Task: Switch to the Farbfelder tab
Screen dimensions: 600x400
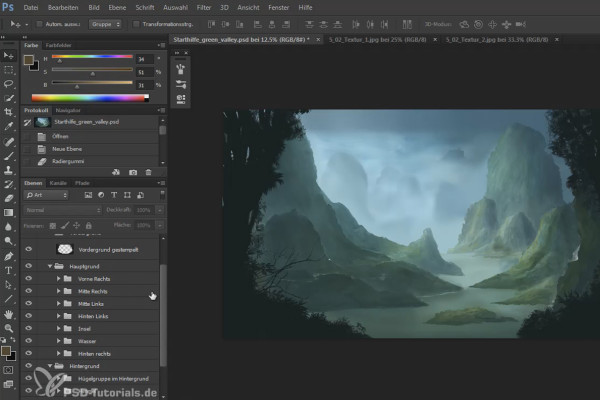Action: tap(59, 45)
